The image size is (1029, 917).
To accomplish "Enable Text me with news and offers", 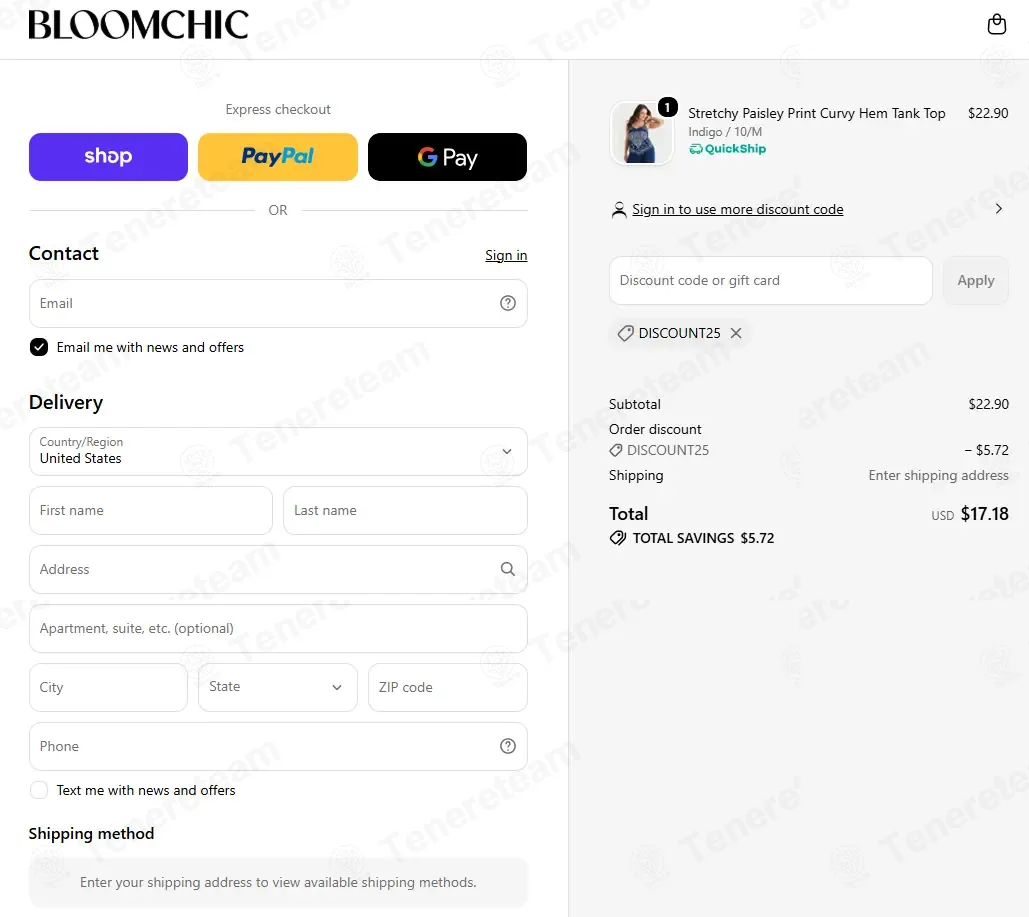I will click(39, 790).
